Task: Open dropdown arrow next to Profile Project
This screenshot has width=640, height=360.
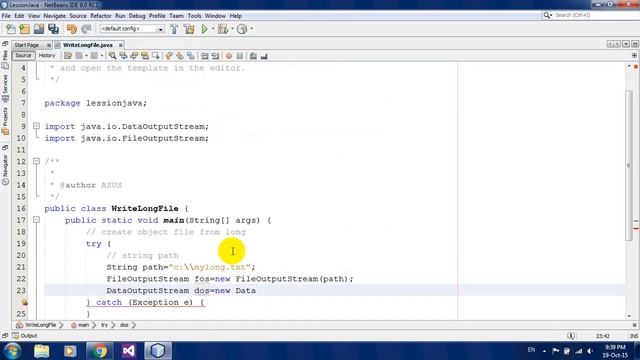Action: (x=251, y=29)
